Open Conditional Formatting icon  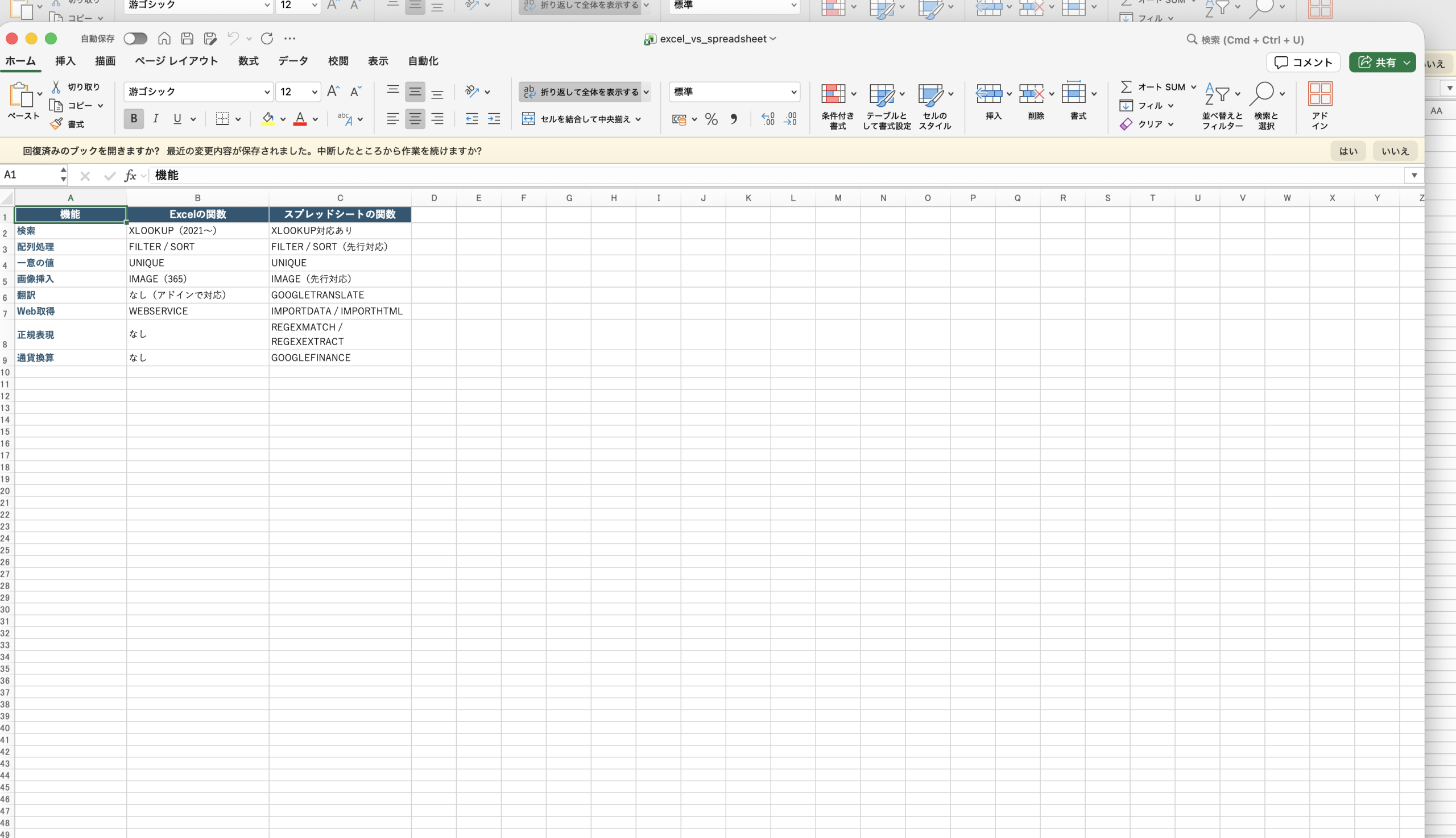tap(833, 94)
